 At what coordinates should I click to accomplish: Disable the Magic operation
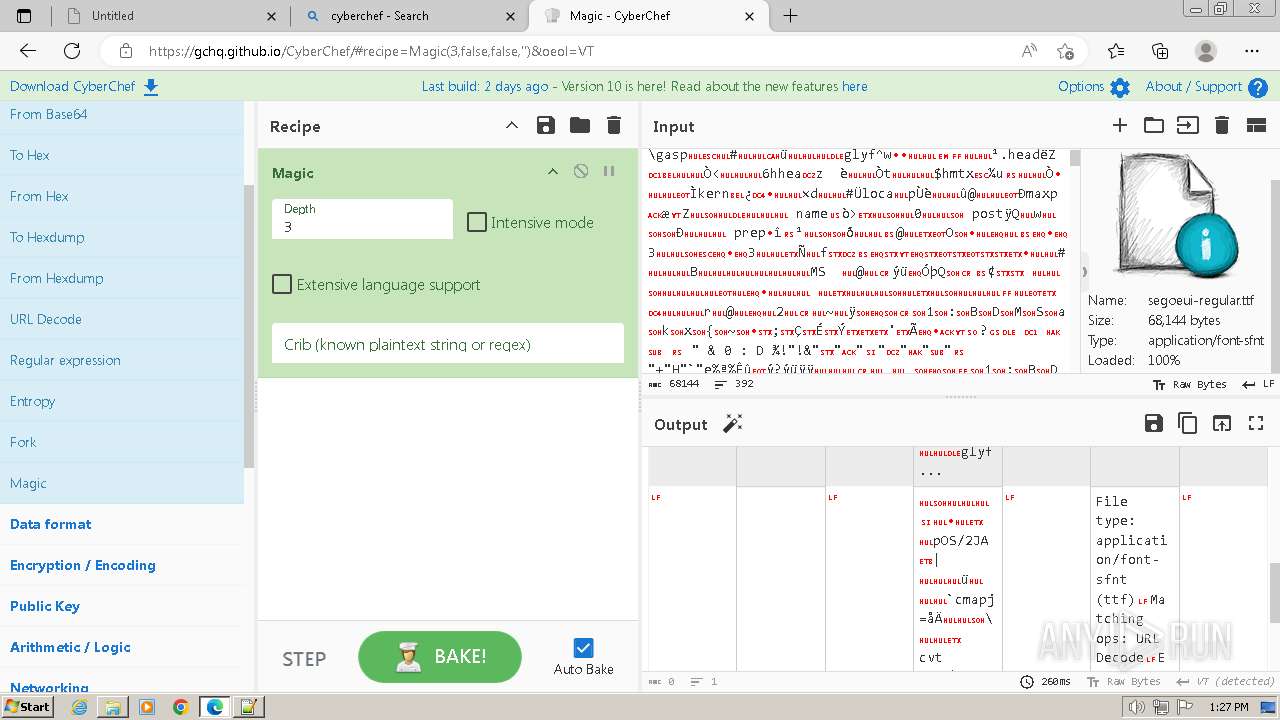tap(580, 172)
